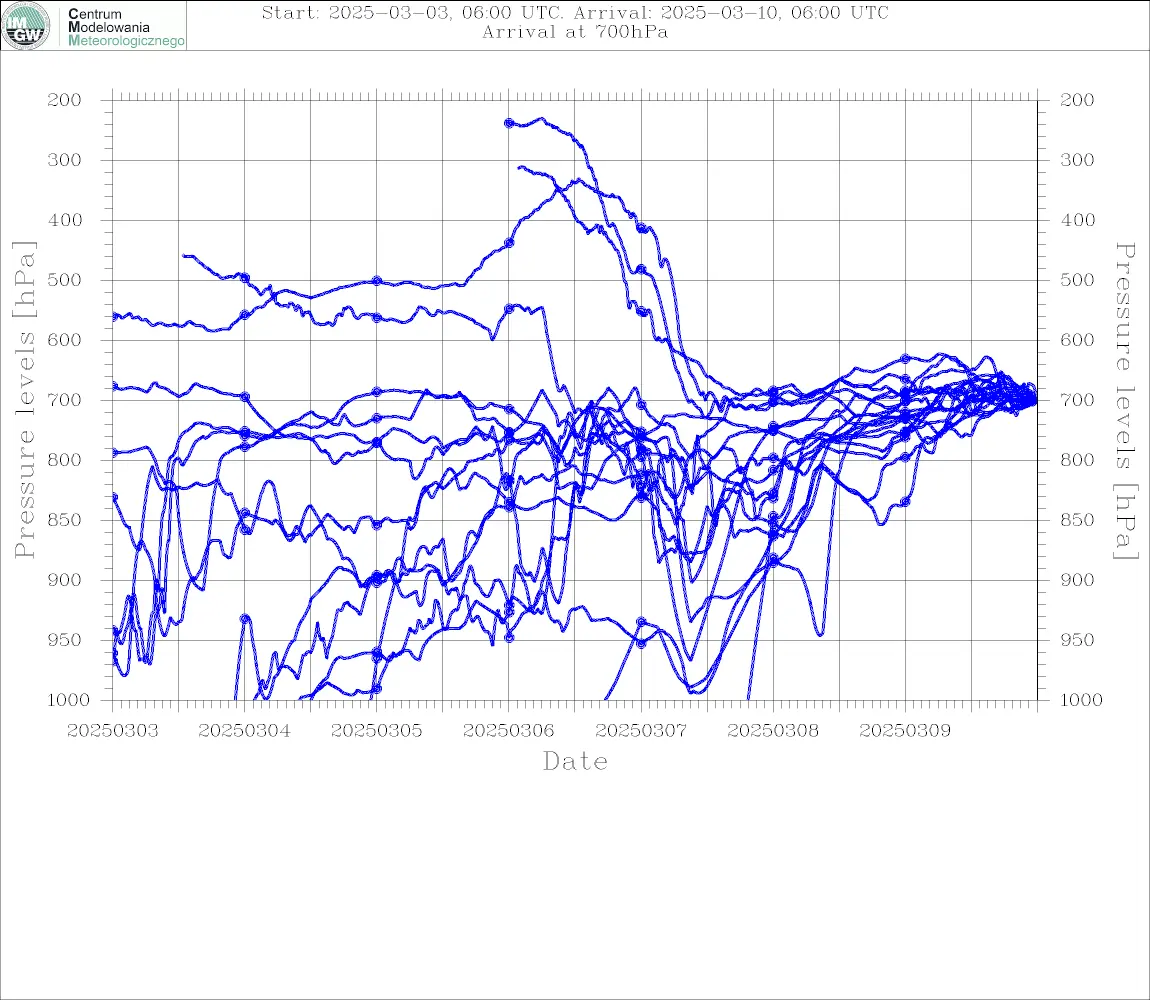Click the 'Date' x-axis label
Screen dimensions: 1150x1000
(575, 761)
